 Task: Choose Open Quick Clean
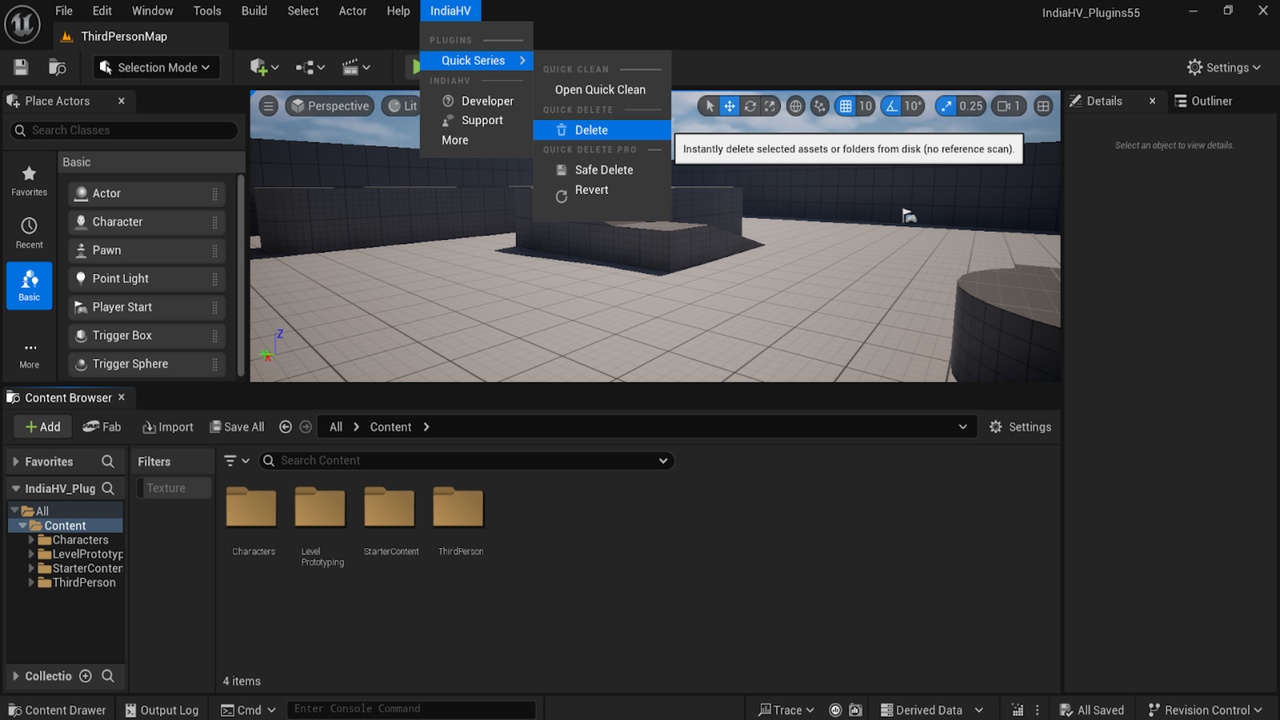click(601, 90)
